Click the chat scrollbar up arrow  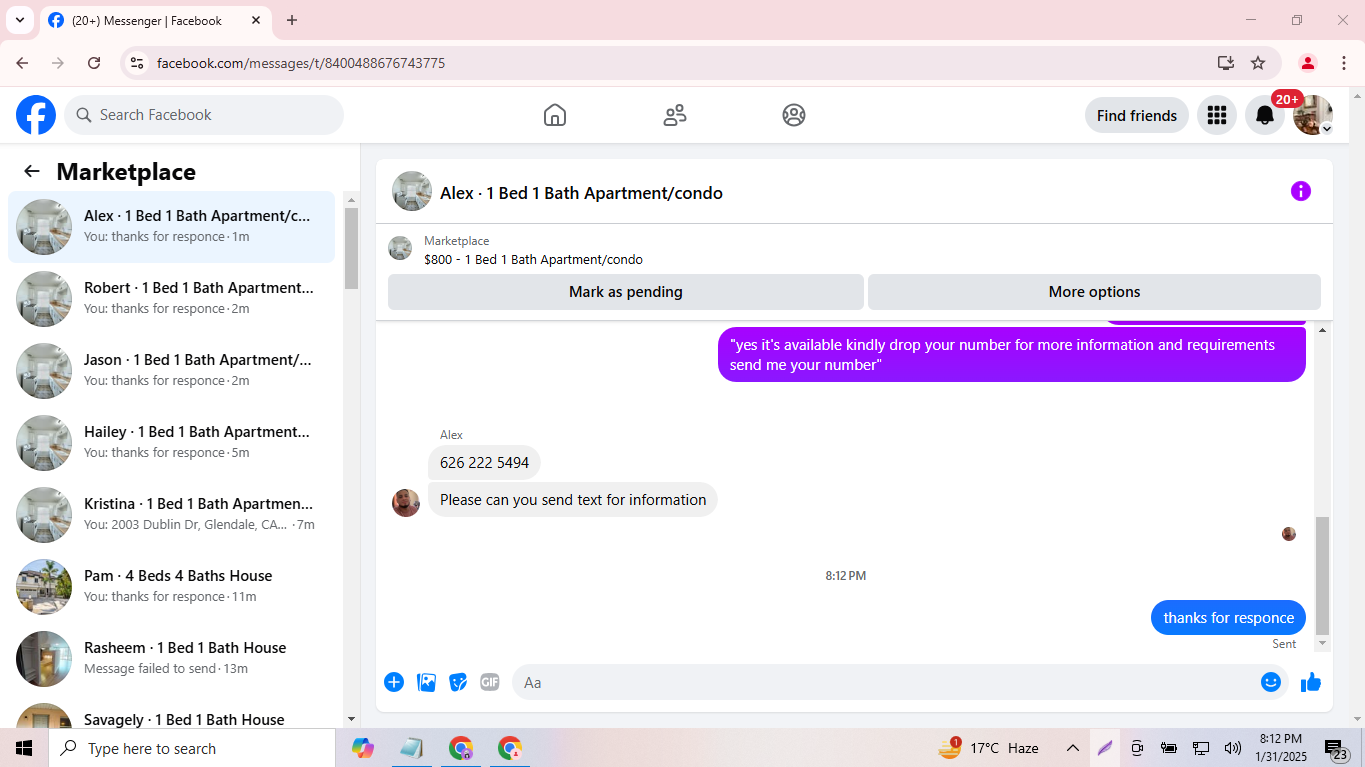[1323, 330]
